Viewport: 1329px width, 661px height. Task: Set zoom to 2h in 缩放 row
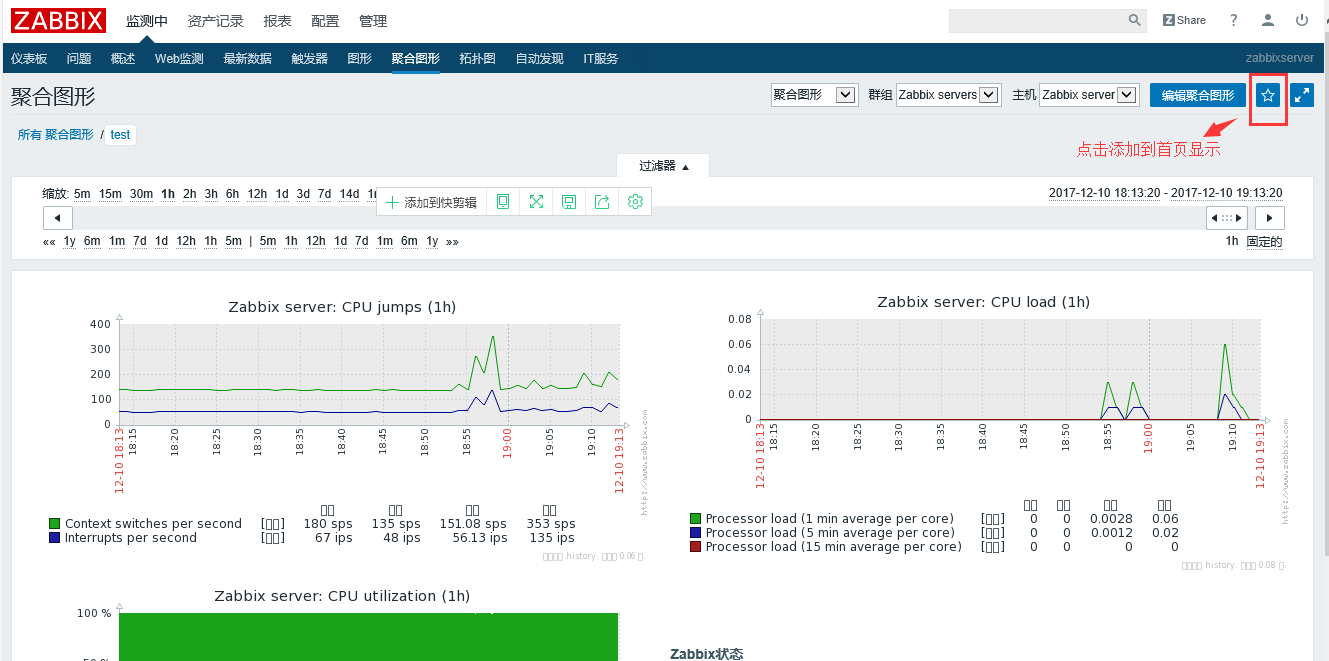tap(190, 194)
